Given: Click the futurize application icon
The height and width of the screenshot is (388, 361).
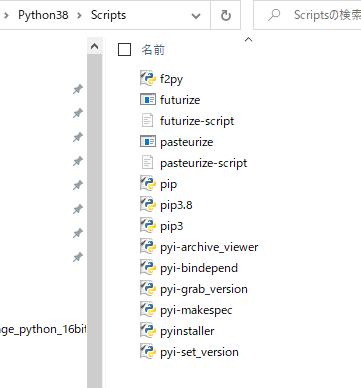Looking at the screenshot, I should pyautogui.click(x=148, y=99).
